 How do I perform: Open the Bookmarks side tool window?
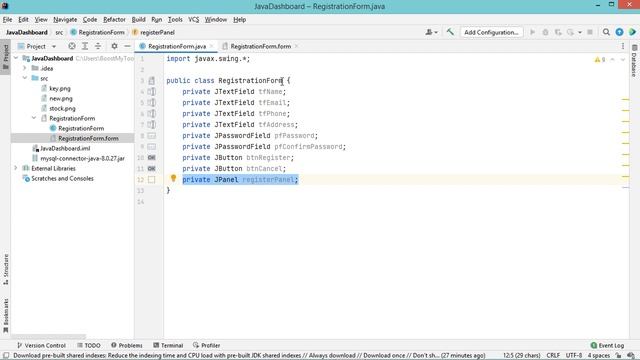pos(6,316)
